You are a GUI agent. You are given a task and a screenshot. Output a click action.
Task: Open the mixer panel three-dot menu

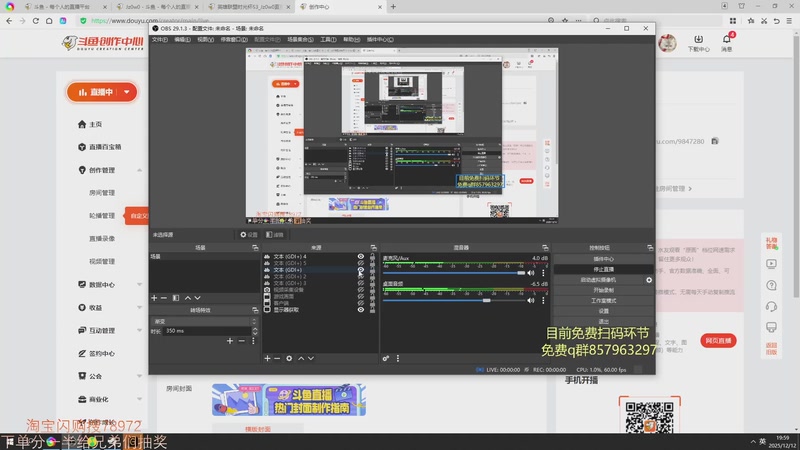[x=398, y=359]
